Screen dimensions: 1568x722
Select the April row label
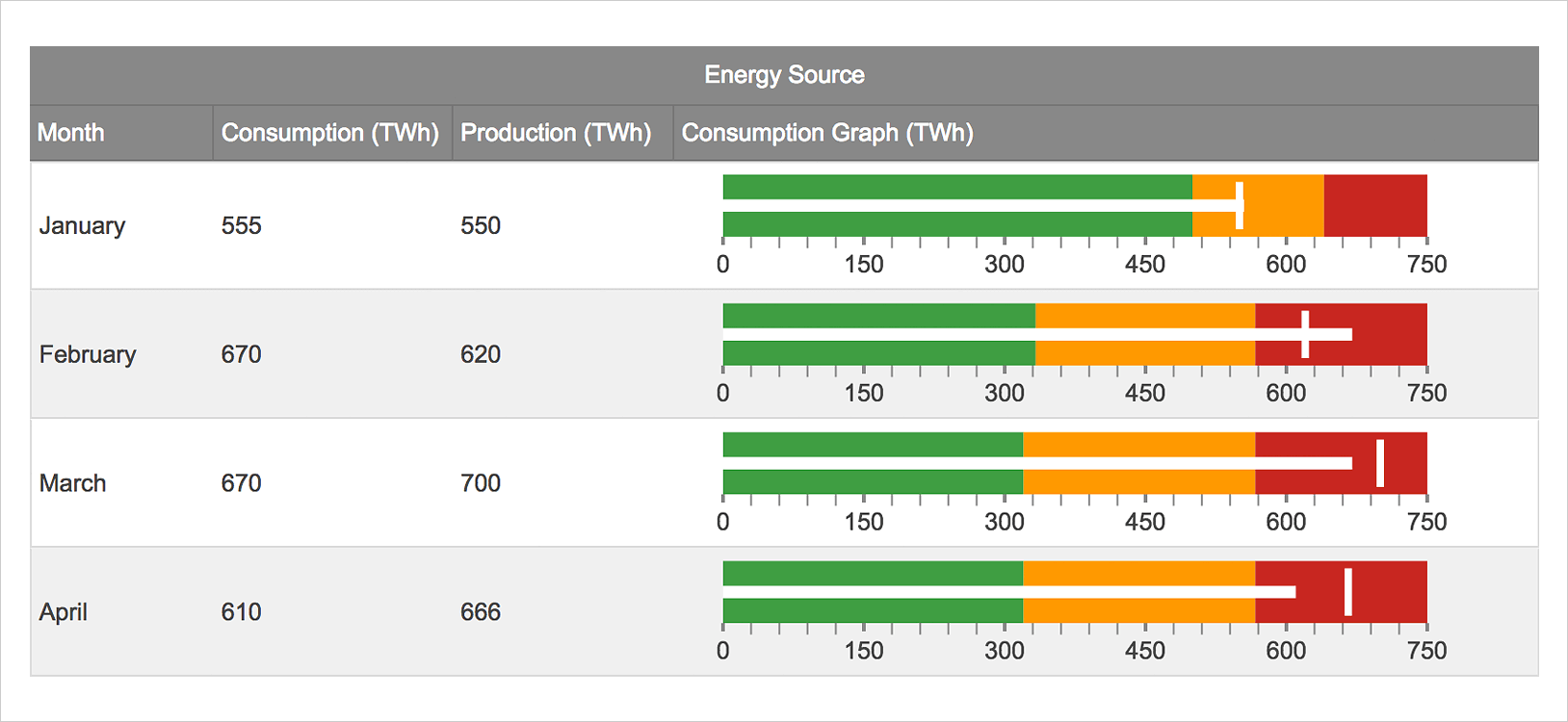64,612
